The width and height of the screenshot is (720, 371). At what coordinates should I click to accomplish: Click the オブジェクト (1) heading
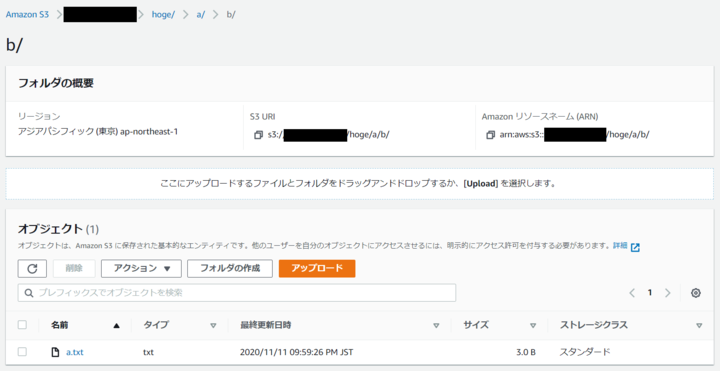click(x=58, y=229)
